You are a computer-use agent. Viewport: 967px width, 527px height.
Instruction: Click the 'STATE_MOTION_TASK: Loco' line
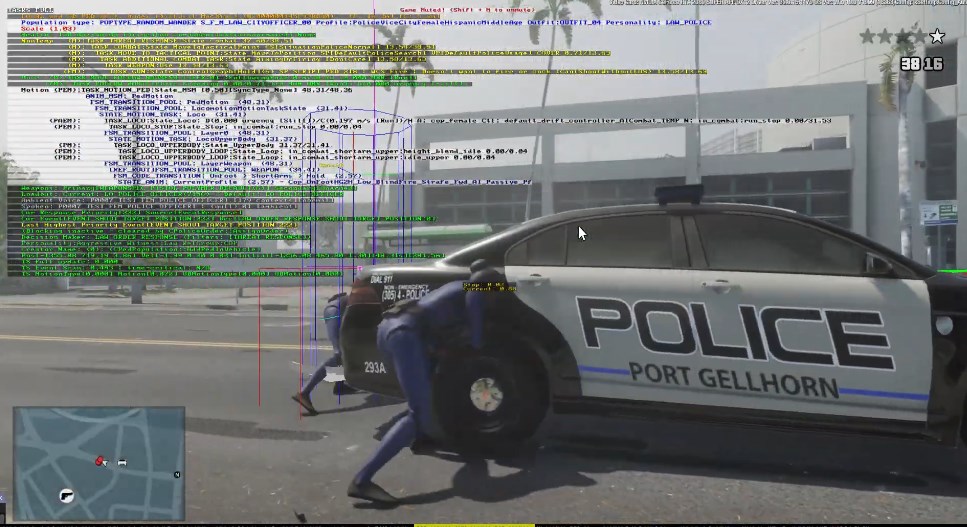(173, 115)
